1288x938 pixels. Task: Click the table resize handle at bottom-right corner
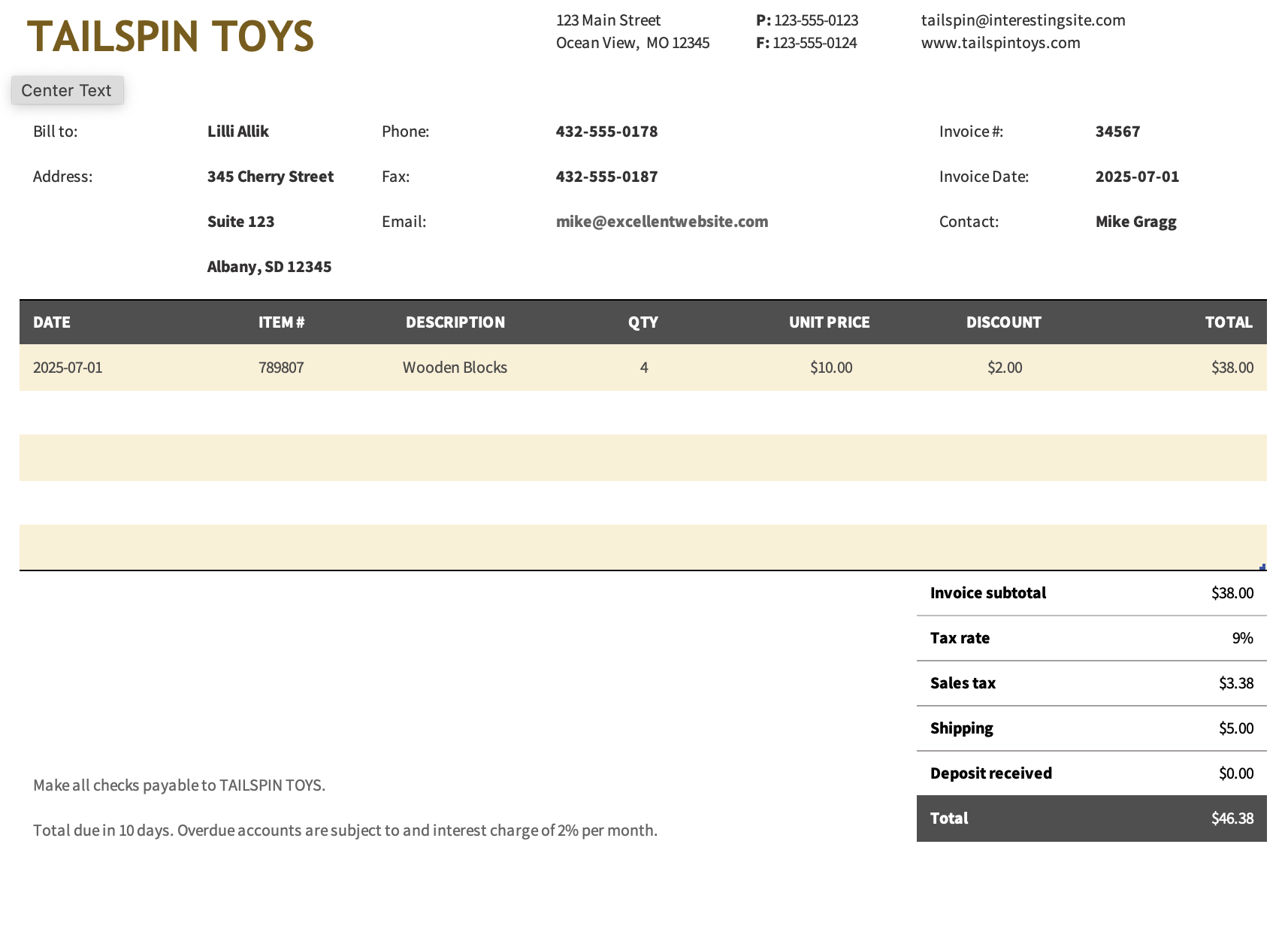(1263, 567)
